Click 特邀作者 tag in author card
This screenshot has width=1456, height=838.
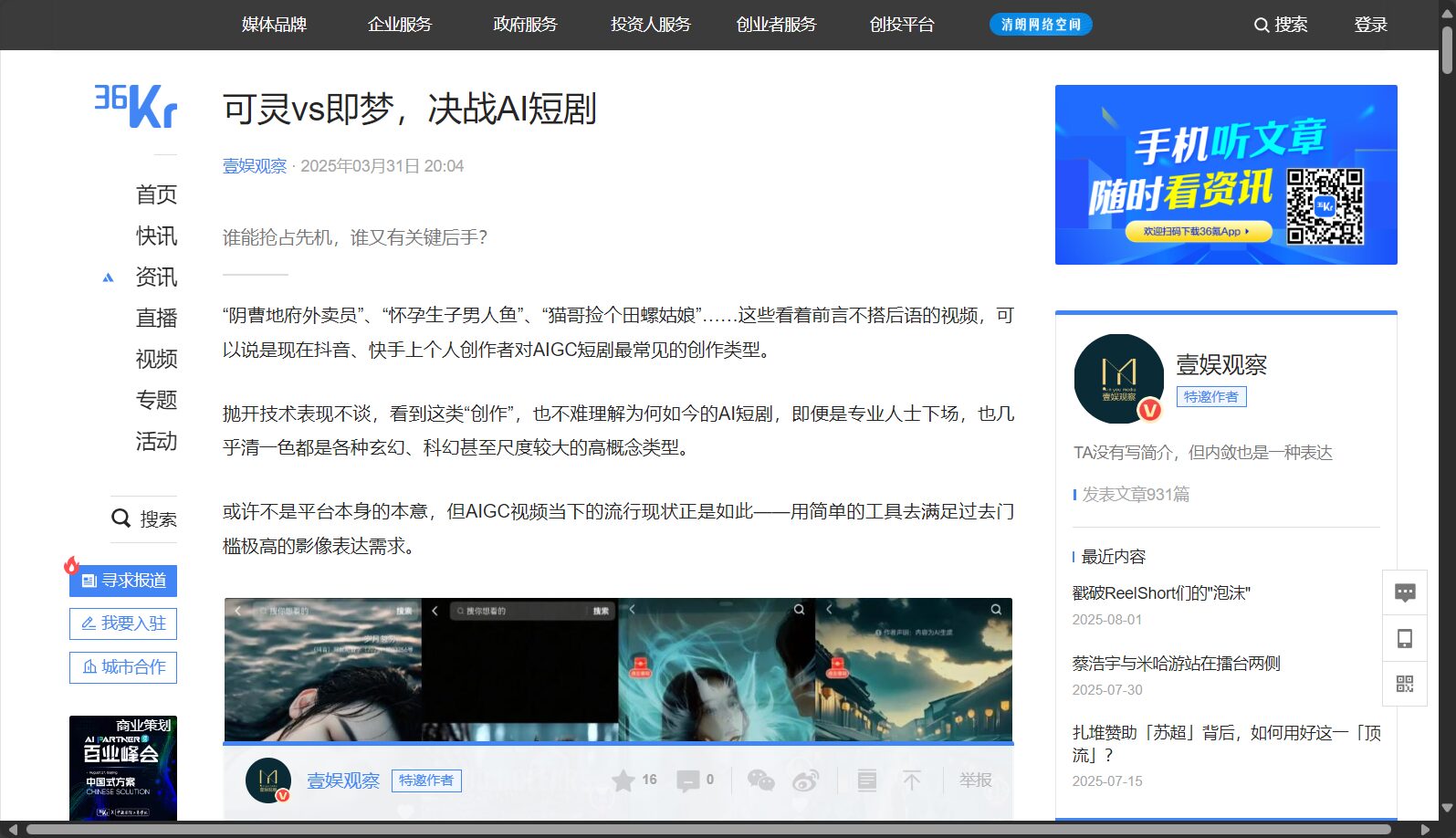click(1211, 396)
